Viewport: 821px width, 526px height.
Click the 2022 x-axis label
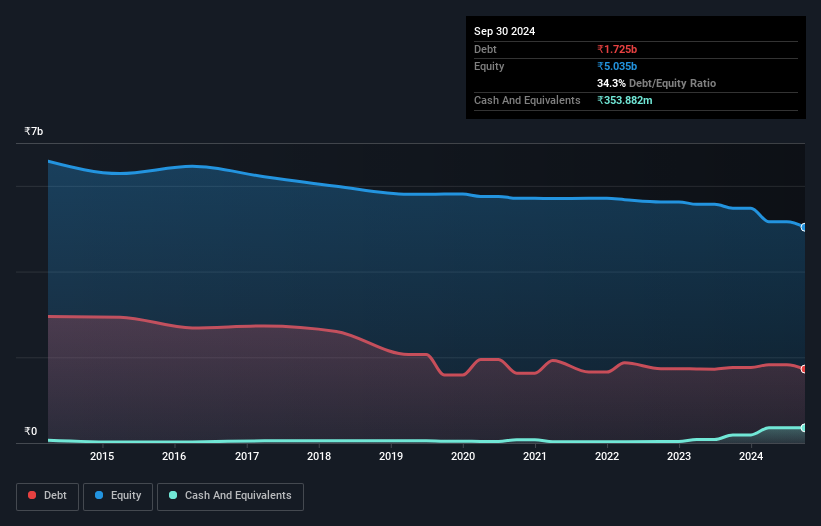pos(607,456)
